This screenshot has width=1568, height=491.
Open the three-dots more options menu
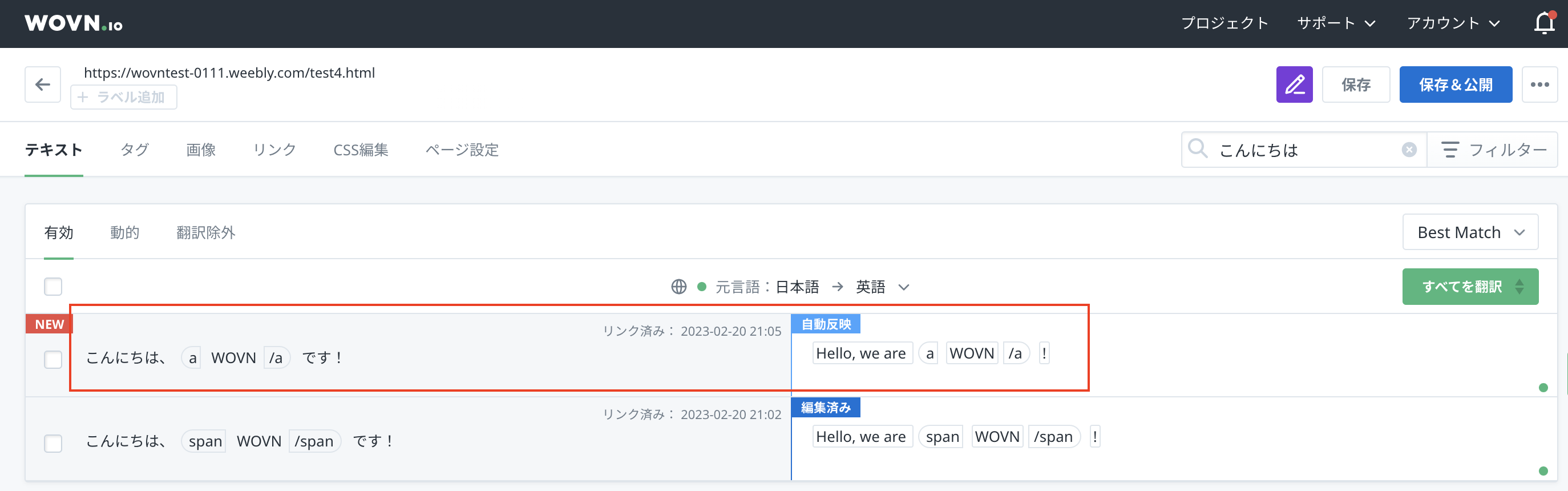[x=1539, y=84]
